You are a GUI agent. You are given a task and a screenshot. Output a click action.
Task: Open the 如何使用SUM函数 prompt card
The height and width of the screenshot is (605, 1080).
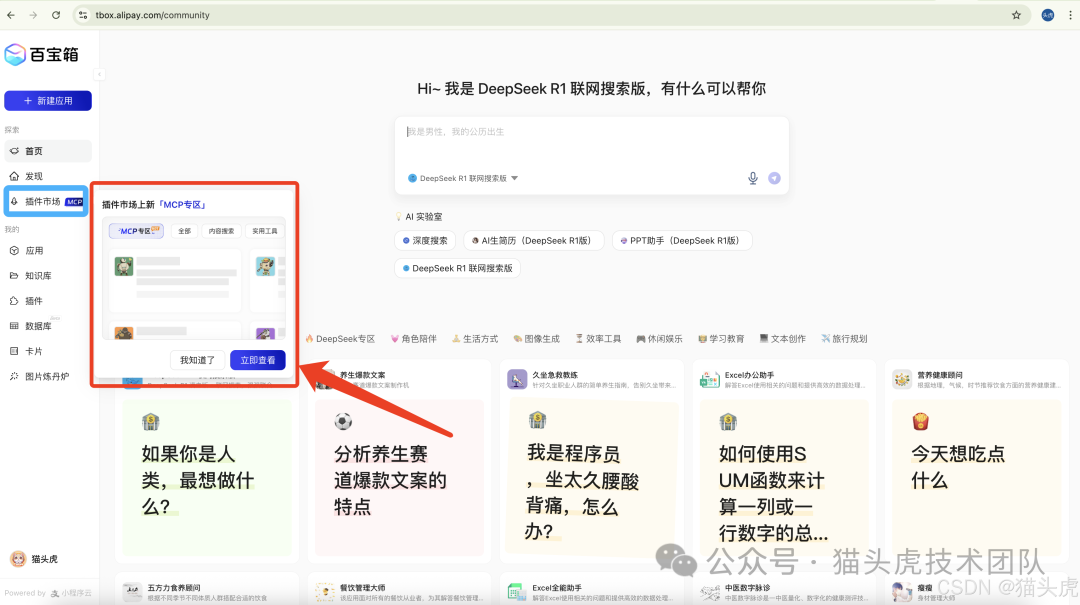785,478
